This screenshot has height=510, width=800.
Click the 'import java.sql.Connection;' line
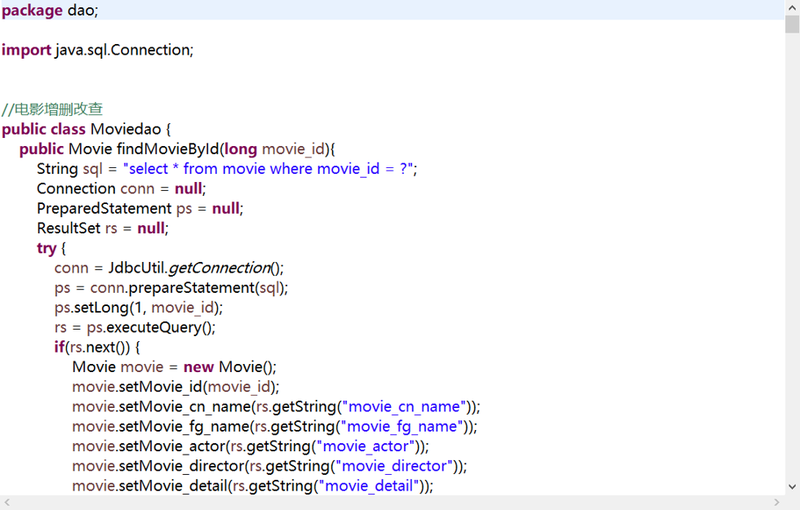[97, 50]
